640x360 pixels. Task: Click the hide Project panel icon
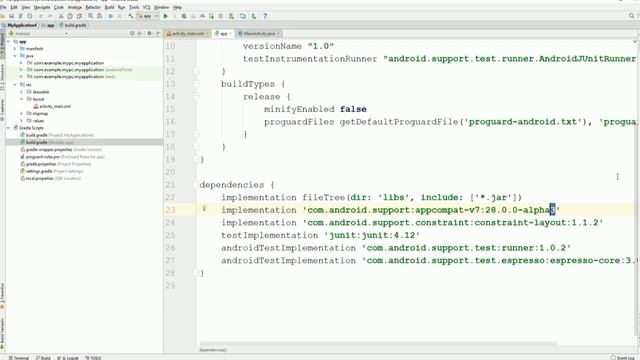click(158, 33)
